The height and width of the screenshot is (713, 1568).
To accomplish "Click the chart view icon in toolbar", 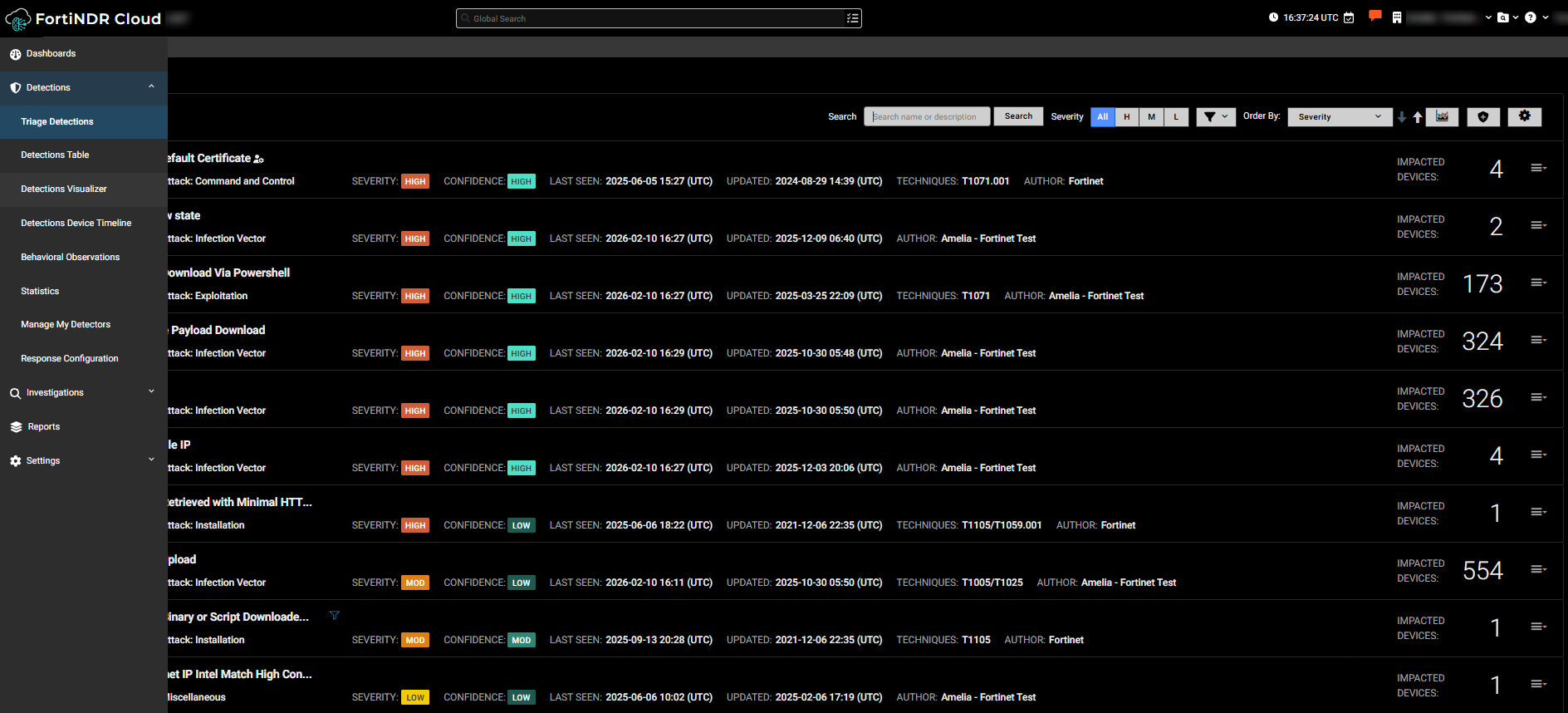I will pyautogui.click(x=1442, y=117).
